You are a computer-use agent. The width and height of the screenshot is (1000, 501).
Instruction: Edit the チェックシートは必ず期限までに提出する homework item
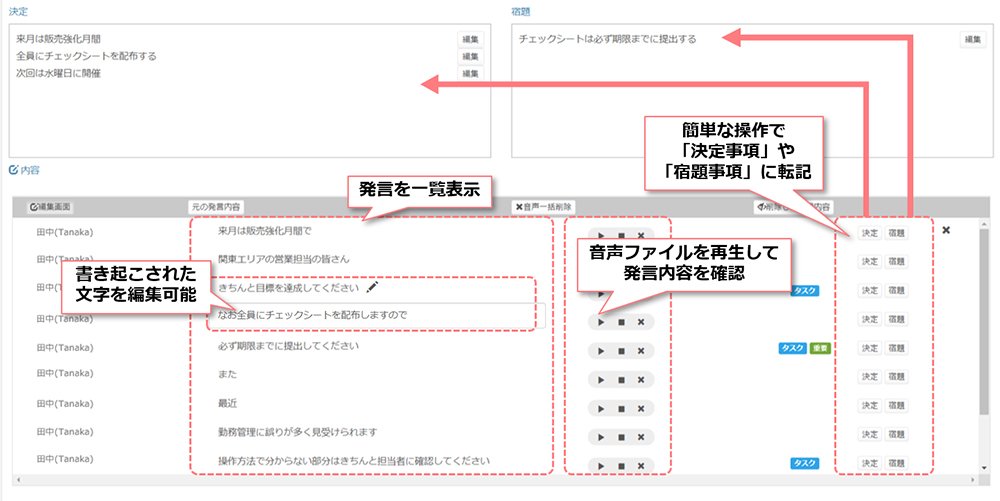pos(973,40)
